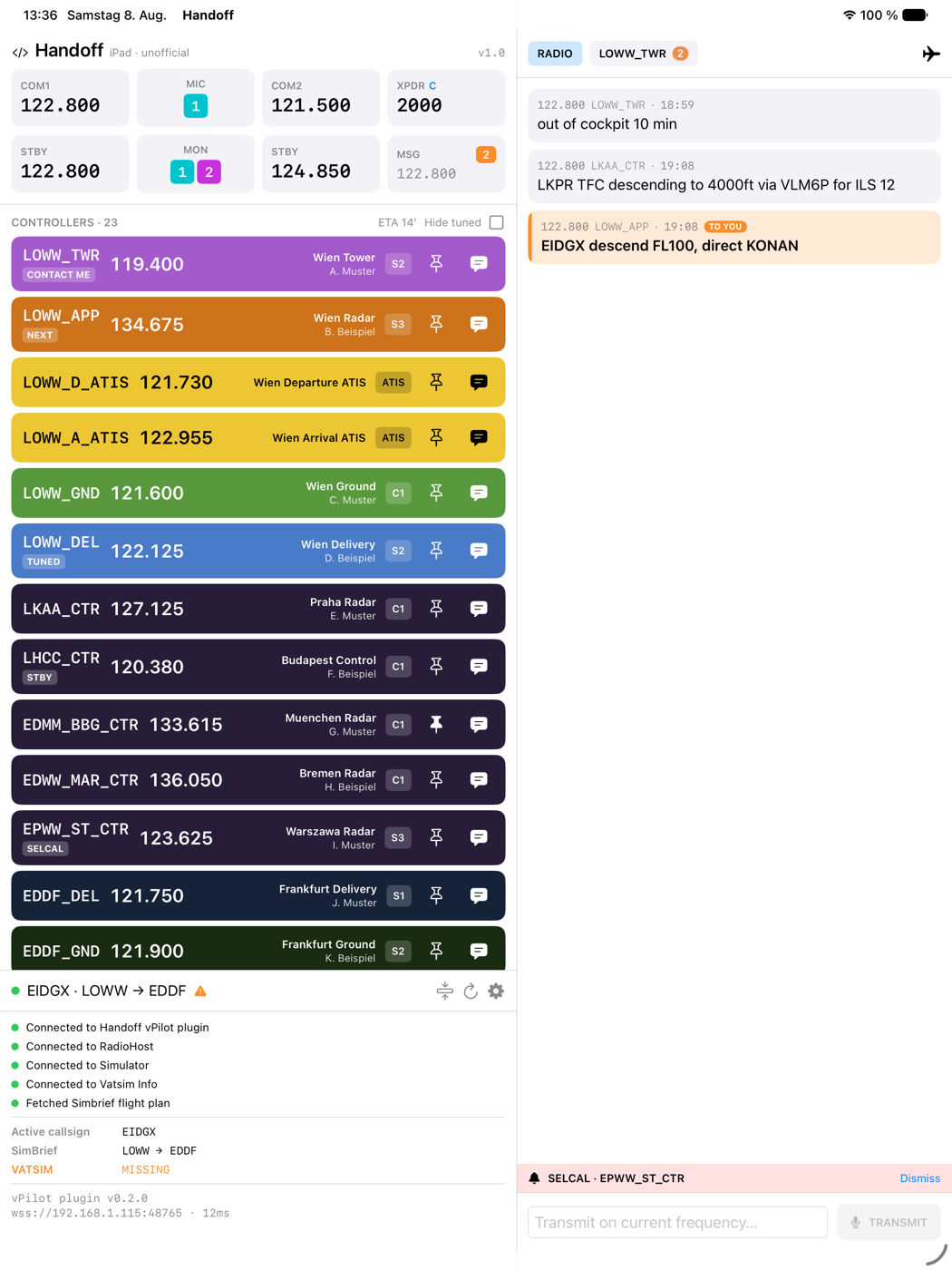This screenshot has width=952, height=1270.
Task: Click the VATSIM MISSING status
Action: coord(146,1170)
